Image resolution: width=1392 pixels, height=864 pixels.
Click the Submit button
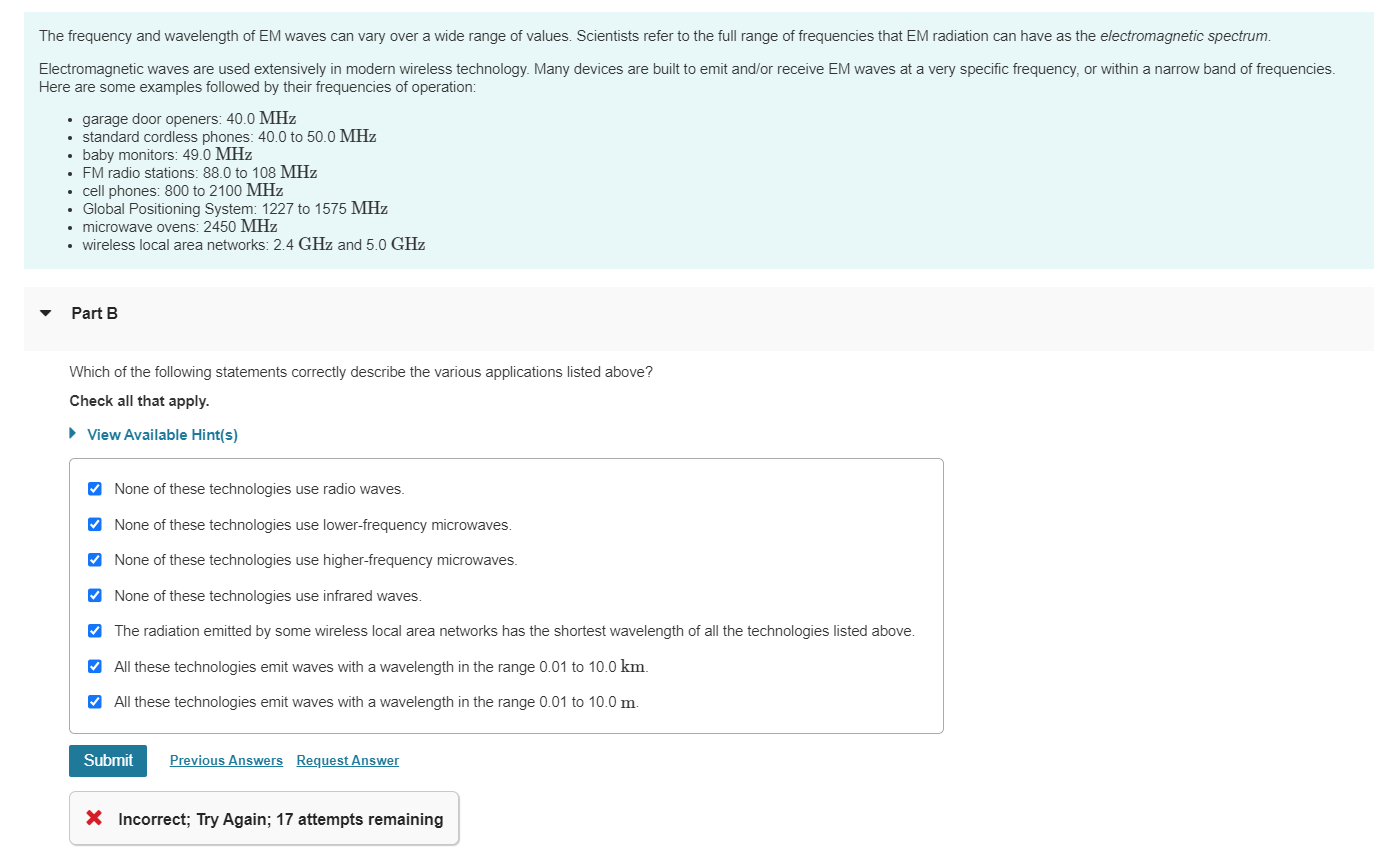pyautogui.click(x=108, y=761)
